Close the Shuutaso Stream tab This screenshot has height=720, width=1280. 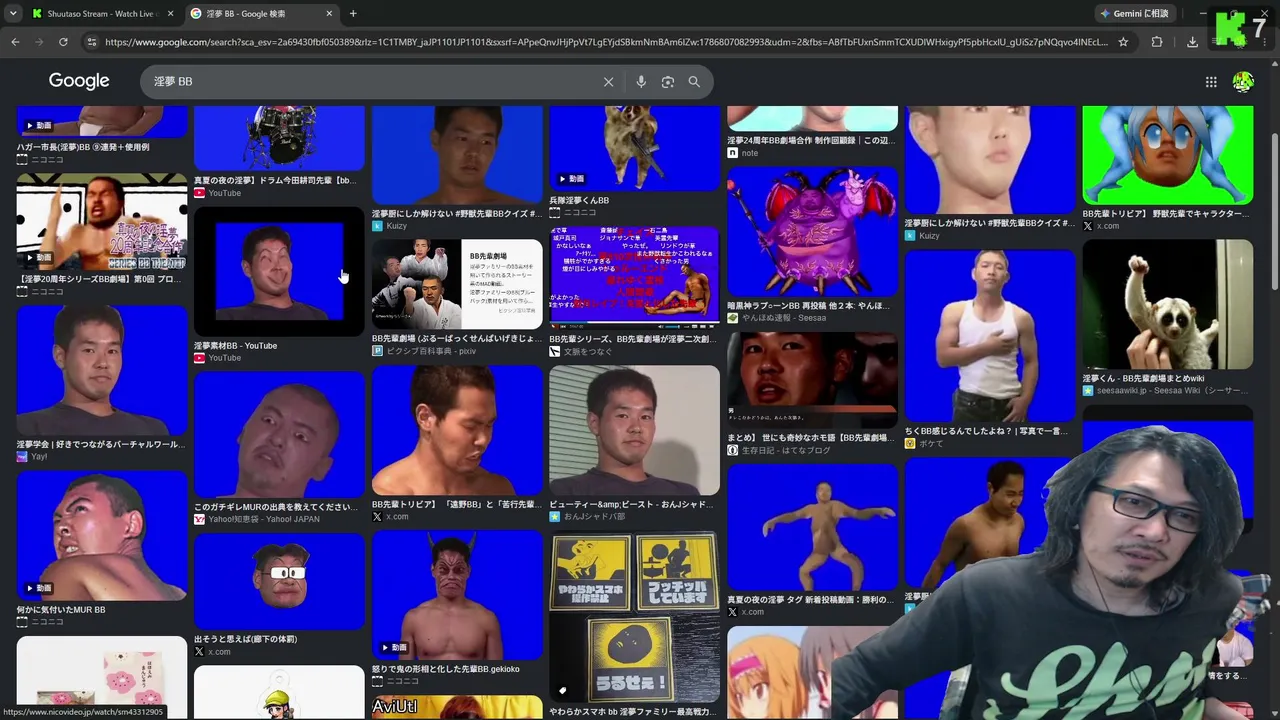[x=170, y=14]
